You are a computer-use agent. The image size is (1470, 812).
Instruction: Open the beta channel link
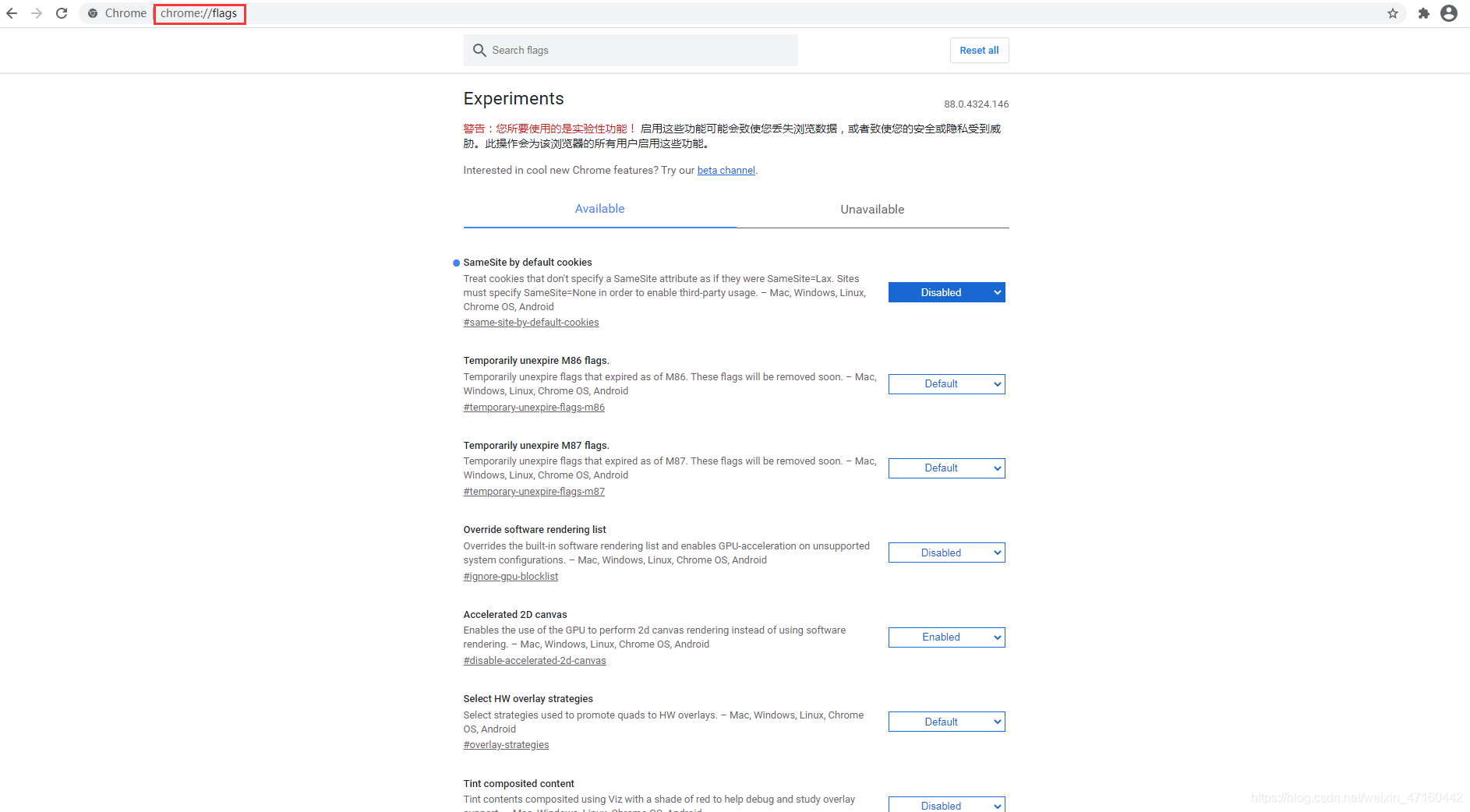point(726,170)
